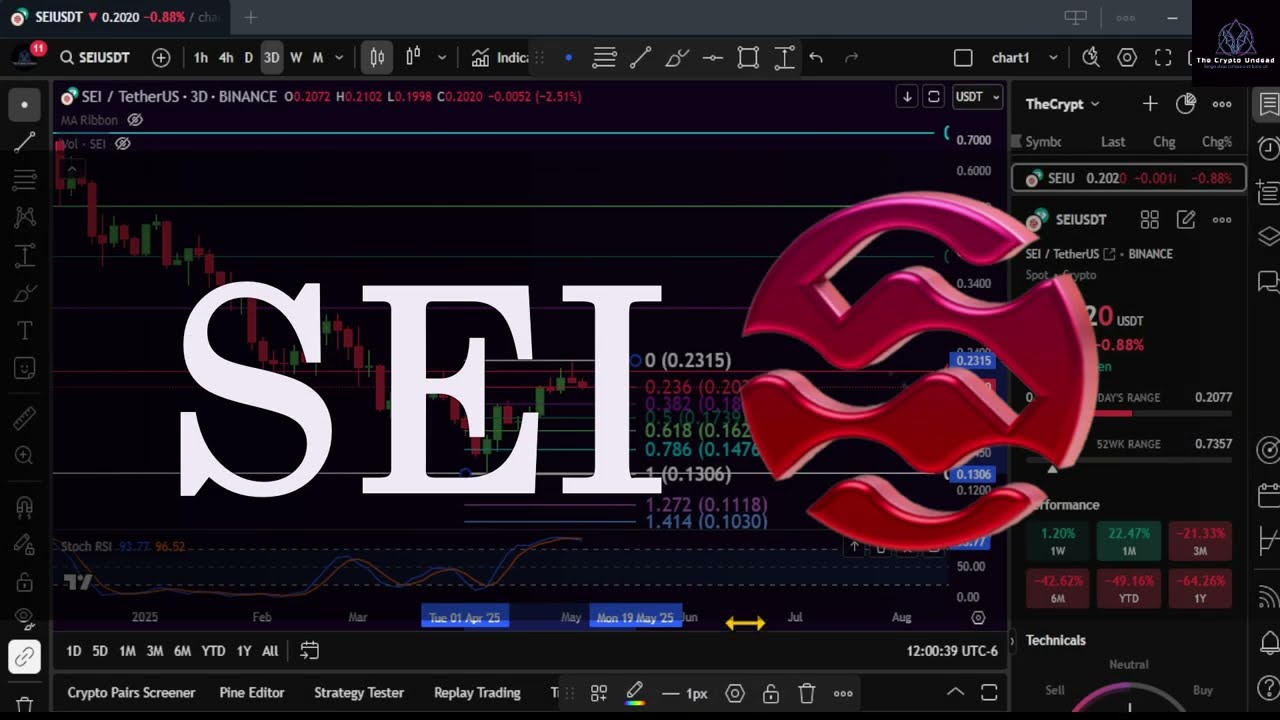The height and width of the screenshot is (720, 1280).
Task: Expand the bar style dropdown arrow
Action: click(x=442, y=58)
